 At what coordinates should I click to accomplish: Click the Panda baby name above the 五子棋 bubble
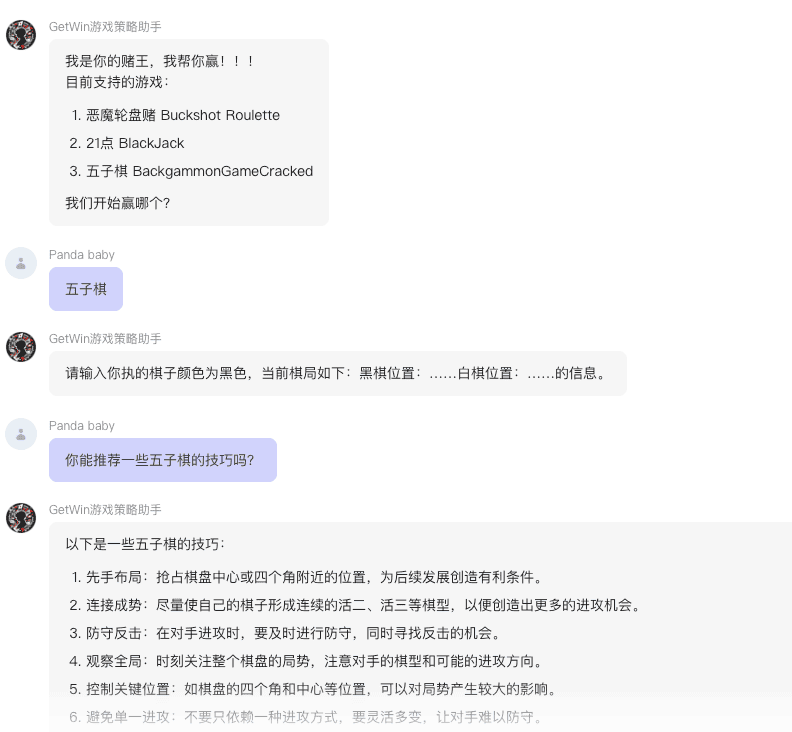click(x=82, y=255)
